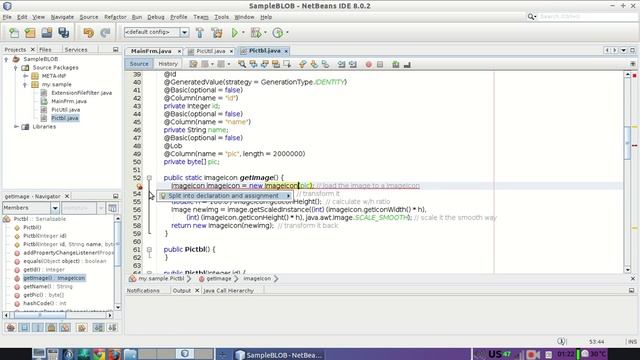Toggle Fully Qualified Names in Navigator

click(82, 327)
